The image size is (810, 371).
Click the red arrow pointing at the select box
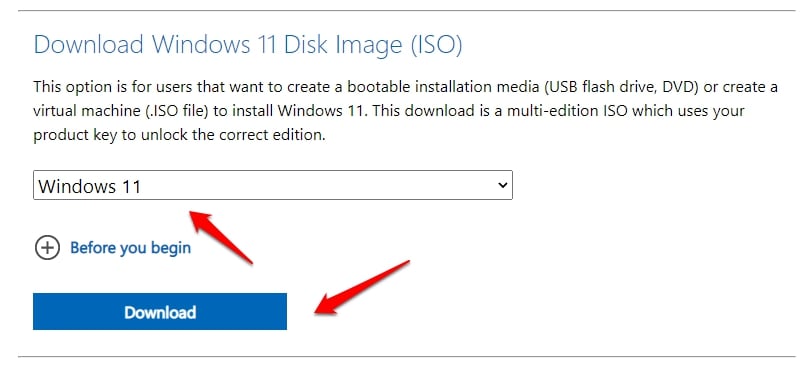click(x=222, y=237)
